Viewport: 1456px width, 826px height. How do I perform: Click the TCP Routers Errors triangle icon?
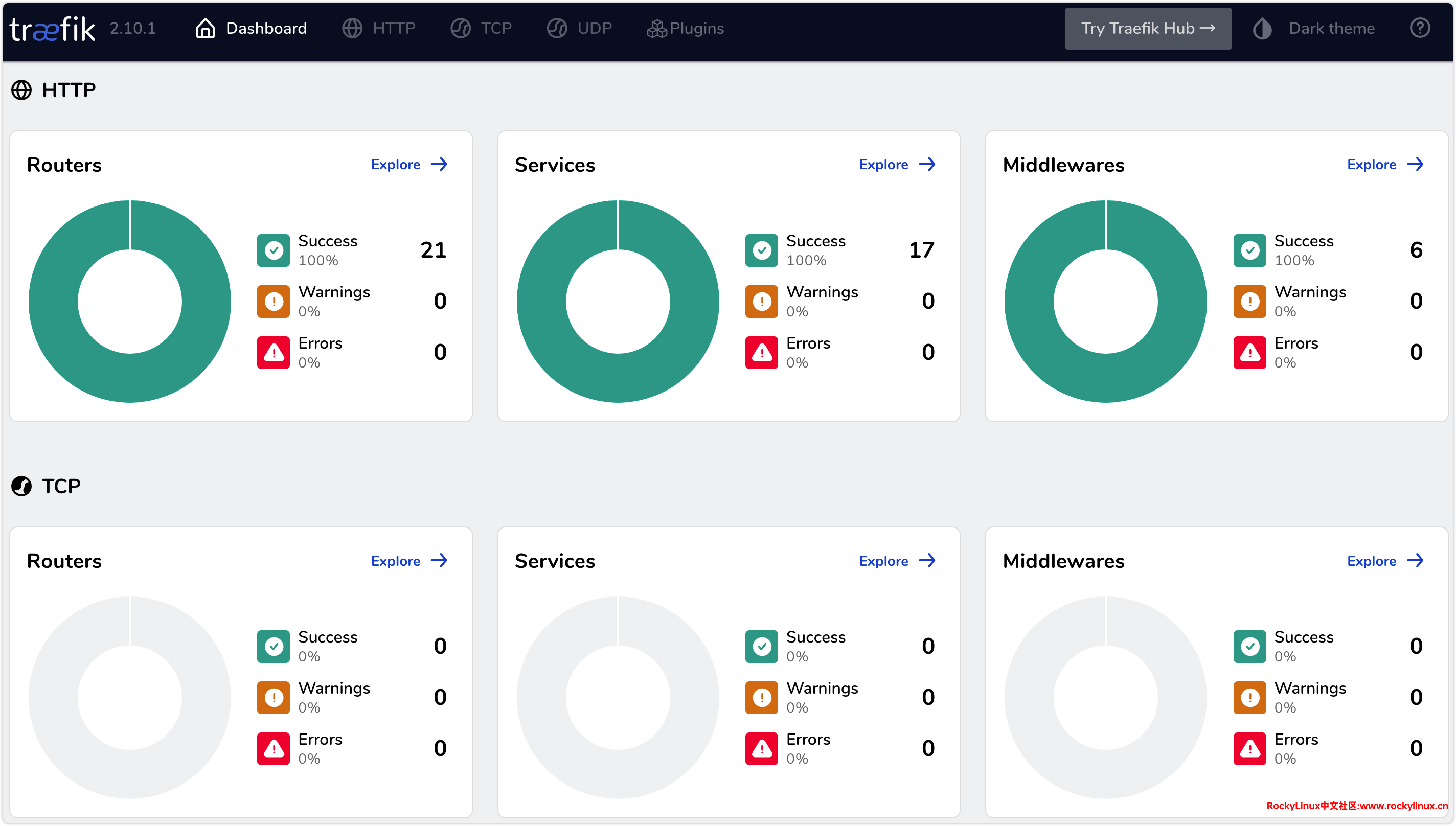tap(274, 748)
